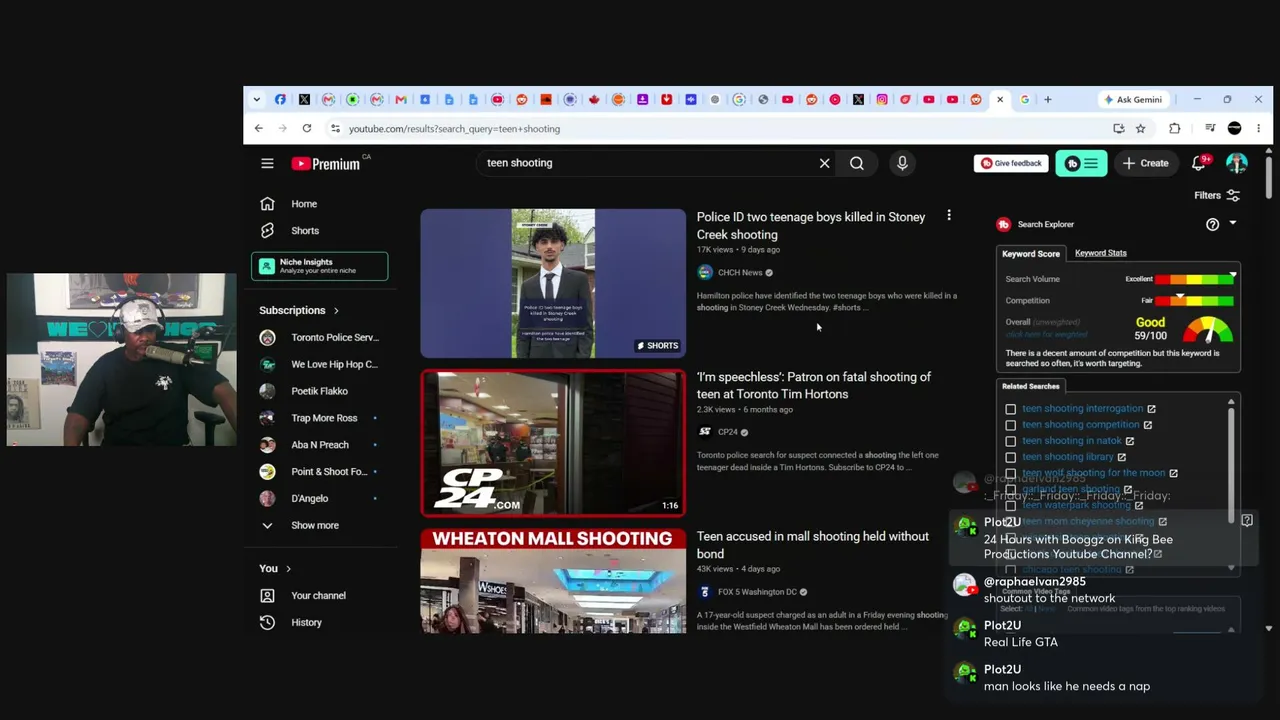
Task: Reload the browser page
Action: [x=306, y=128]
